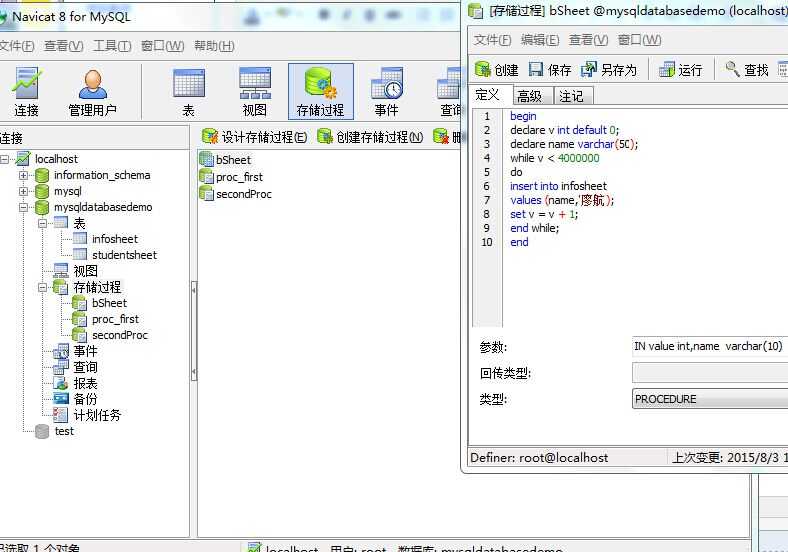The width and height of the screenshot is (788, 552).
Task: Select 报表 reports node in tree
Action: [x=85, y=383]
